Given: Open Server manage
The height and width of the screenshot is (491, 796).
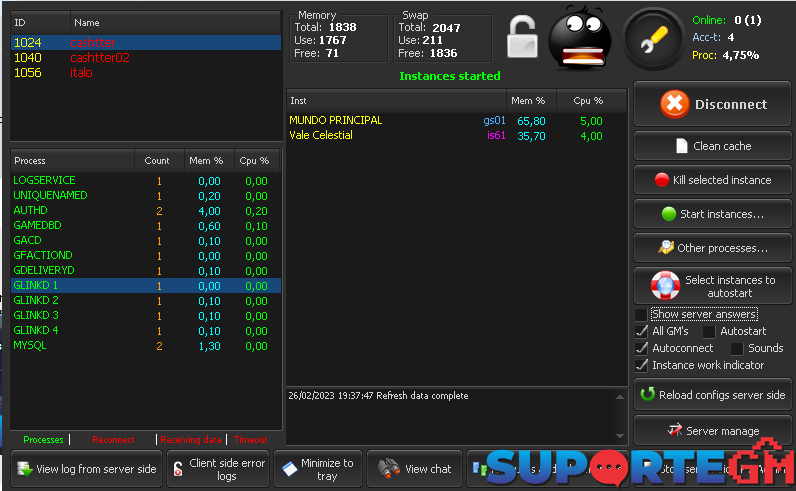Looking at the screenshot, I should coord(712,431).
